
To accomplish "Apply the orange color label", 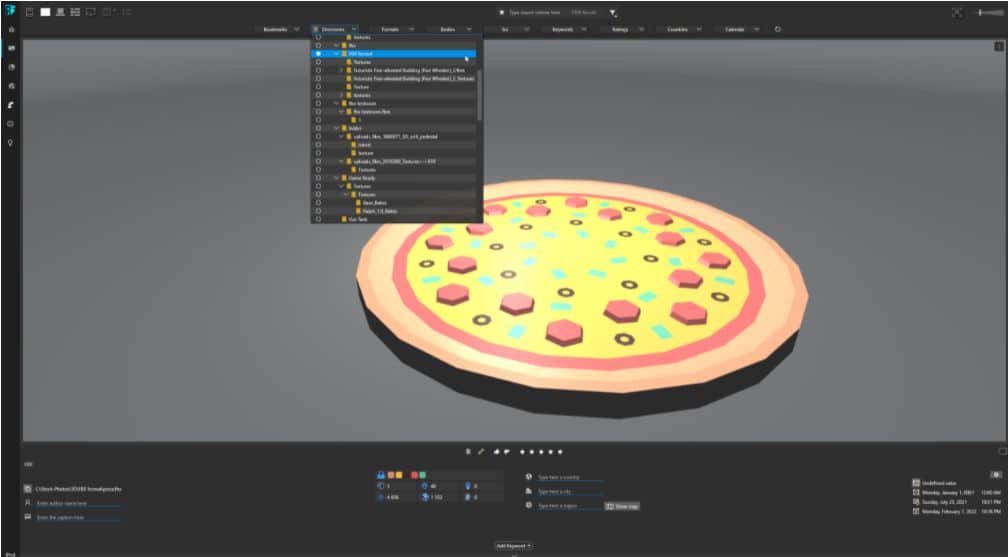I will click(x=391, y=475).
